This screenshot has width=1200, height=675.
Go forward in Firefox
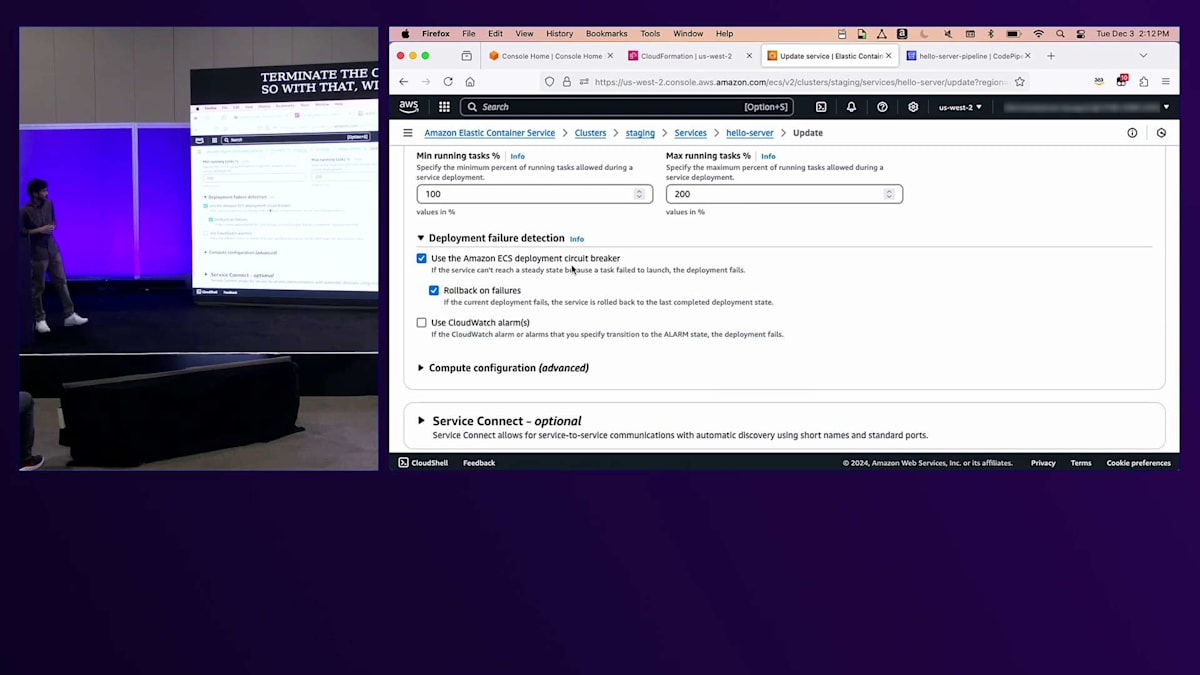[426, 82]
